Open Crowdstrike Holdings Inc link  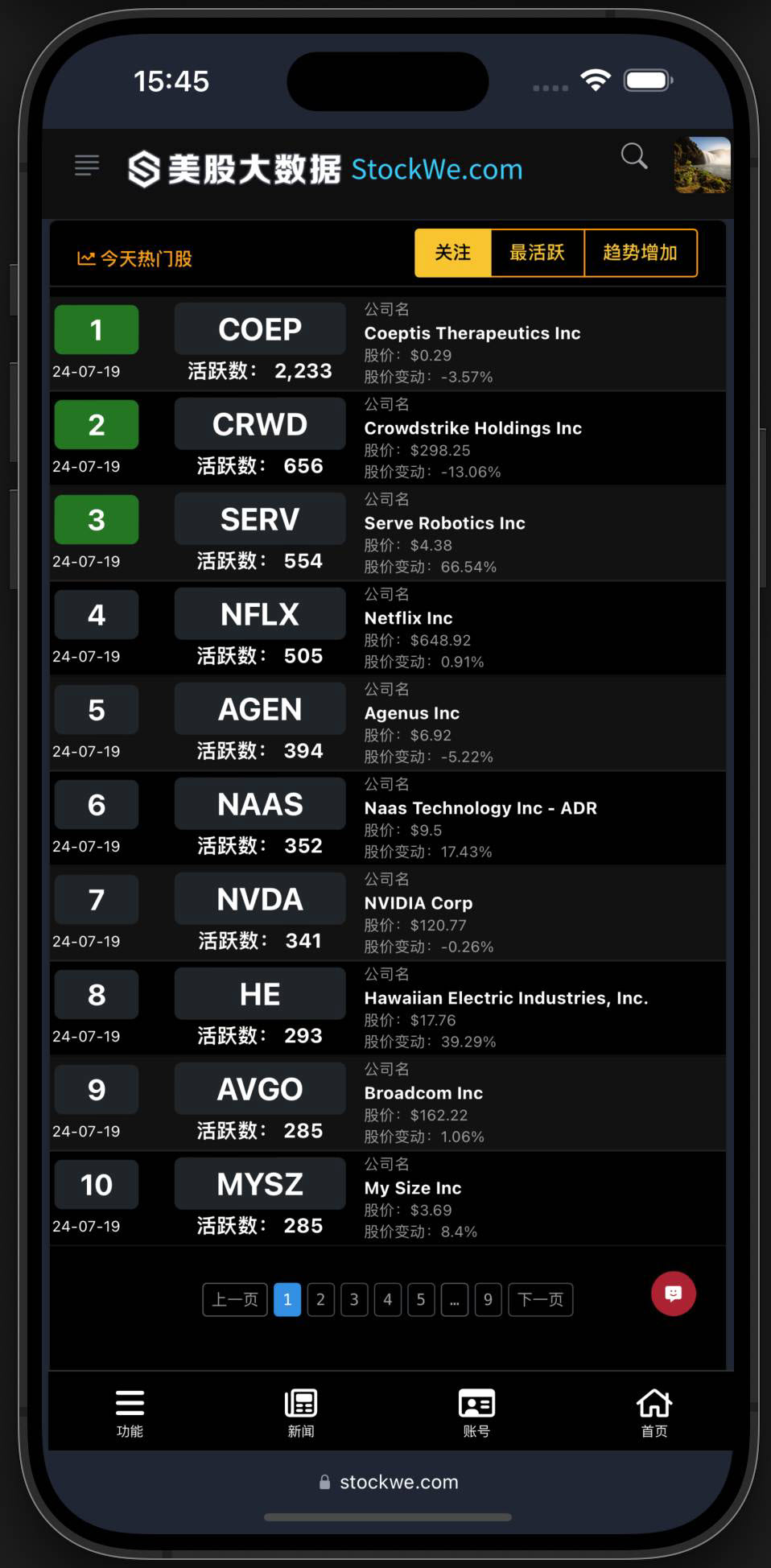click(473, 428)
